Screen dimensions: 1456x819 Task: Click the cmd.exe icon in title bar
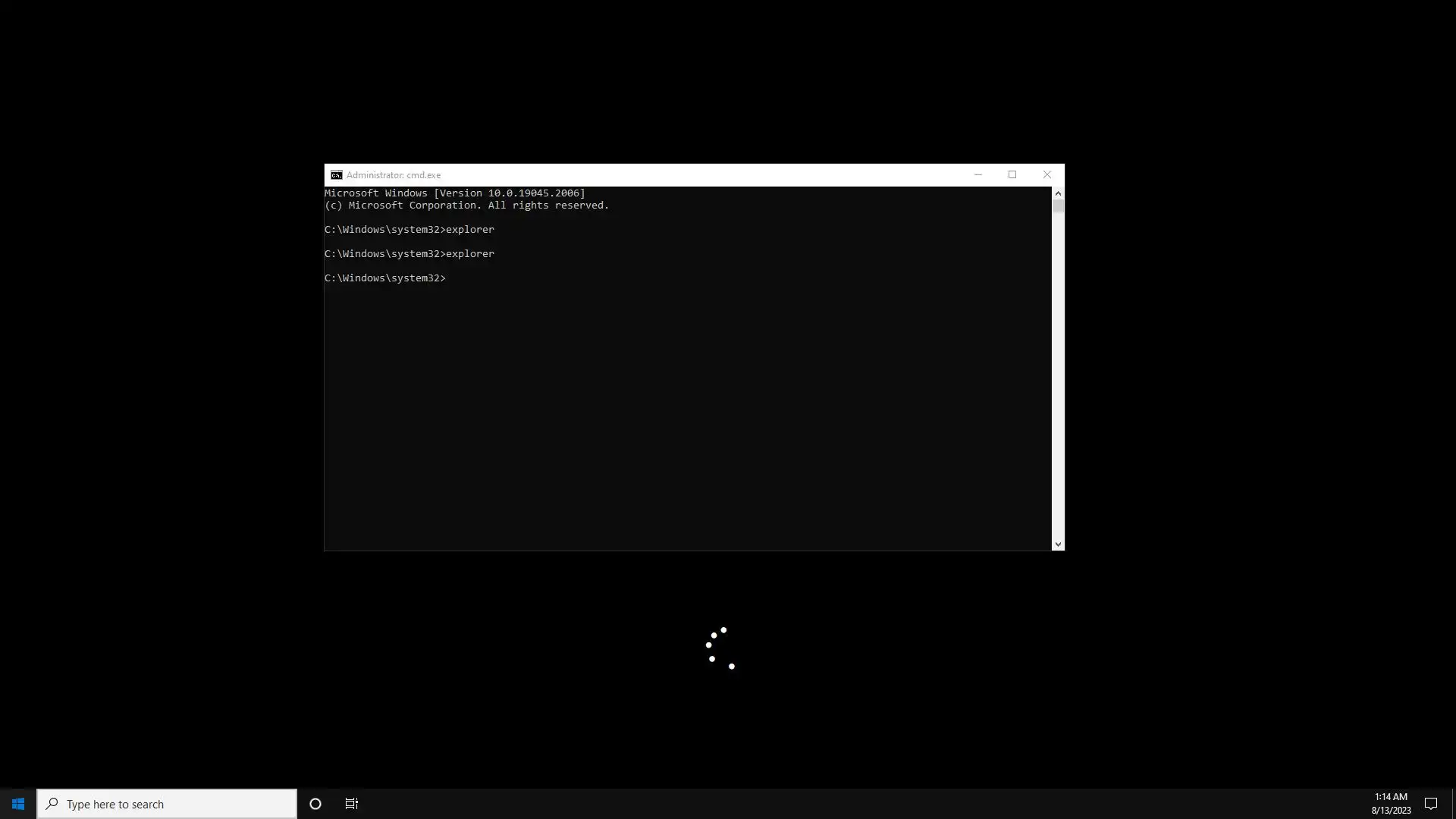click(336, 175)
